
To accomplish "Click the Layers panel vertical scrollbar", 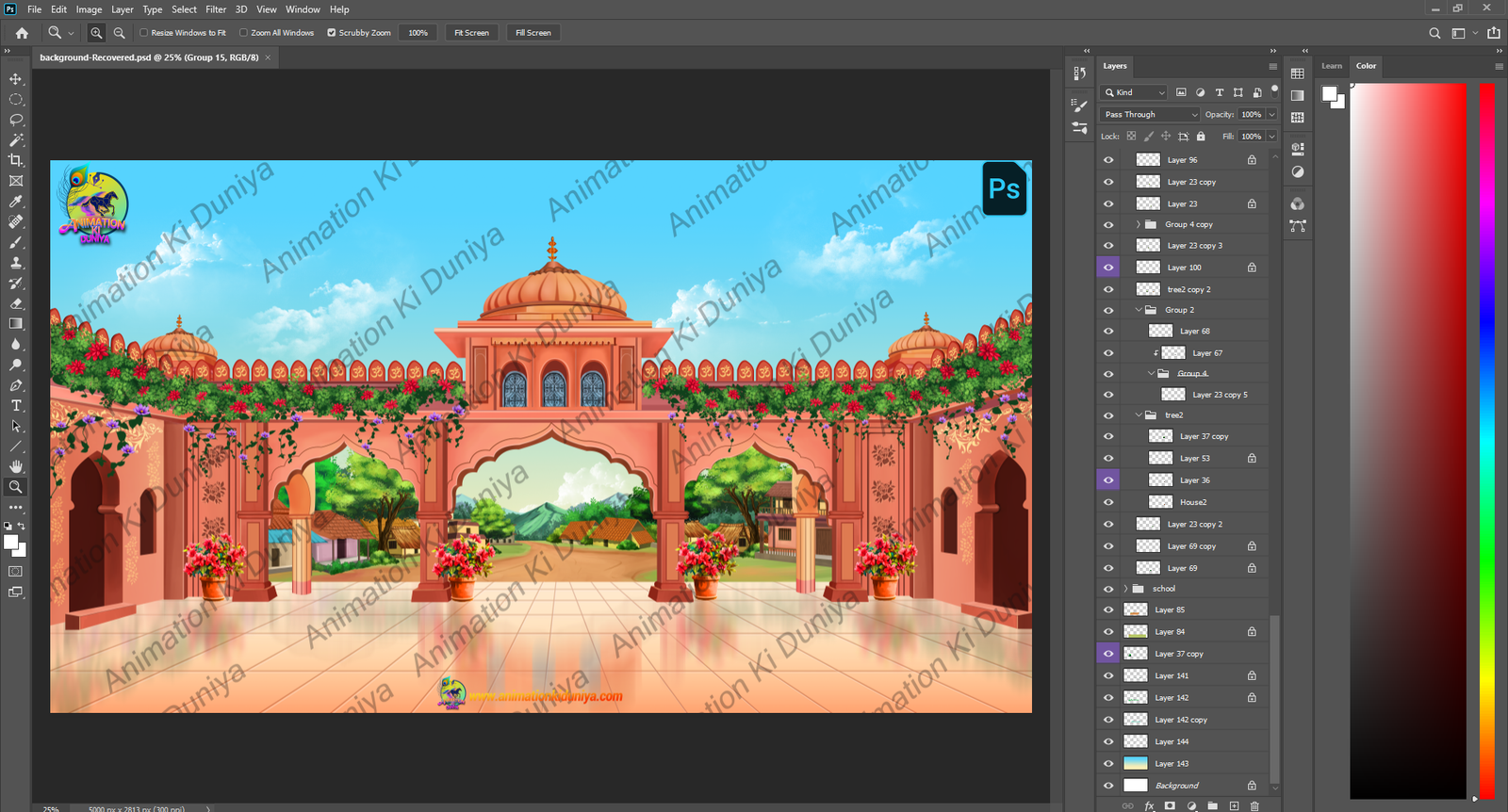I will (1274, 697).
